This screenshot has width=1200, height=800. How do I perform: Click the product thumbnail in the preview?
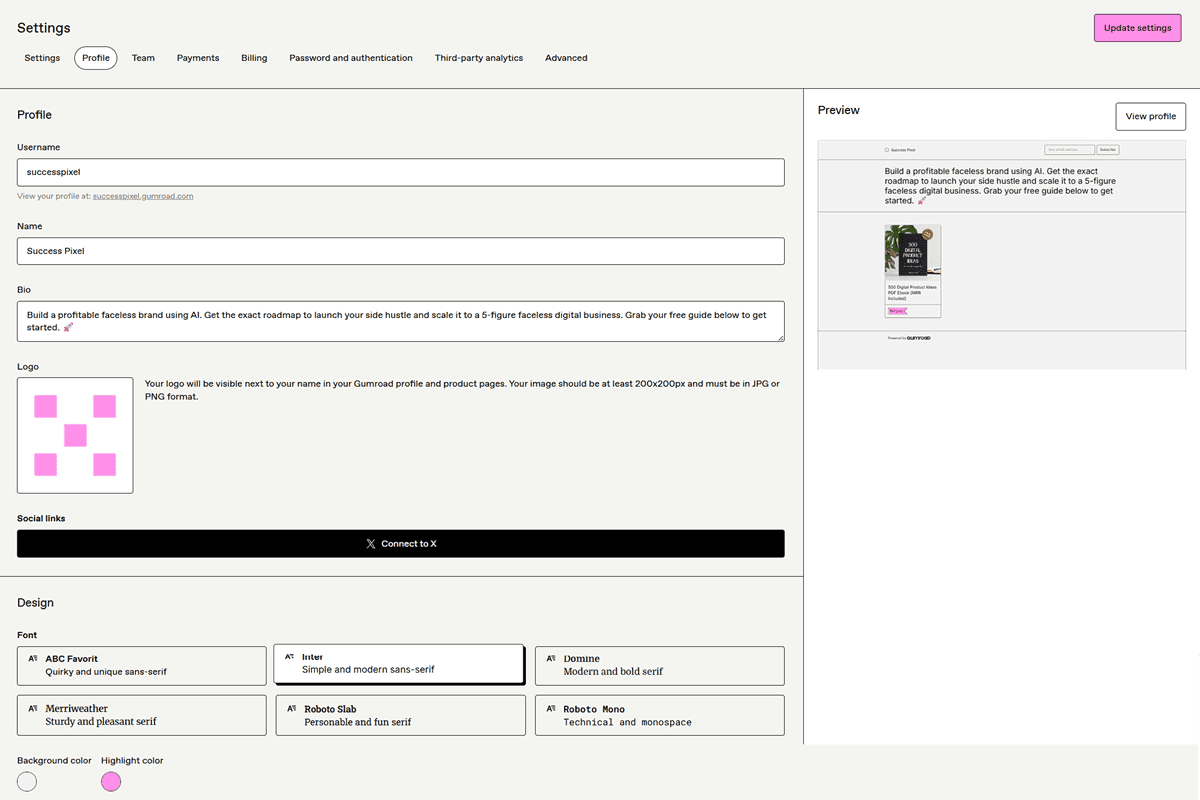pyautogui.click(x=913, y=253)
